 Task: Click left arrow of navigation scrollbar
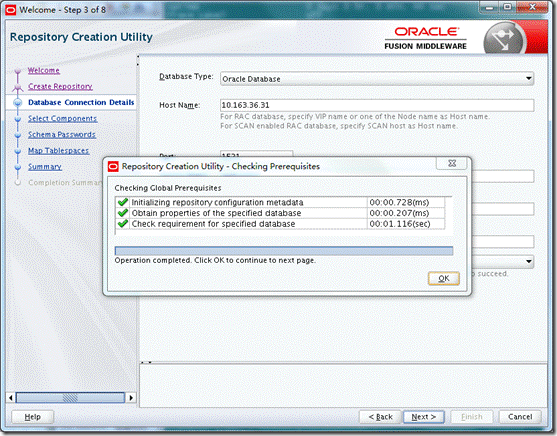pos(11,398)
